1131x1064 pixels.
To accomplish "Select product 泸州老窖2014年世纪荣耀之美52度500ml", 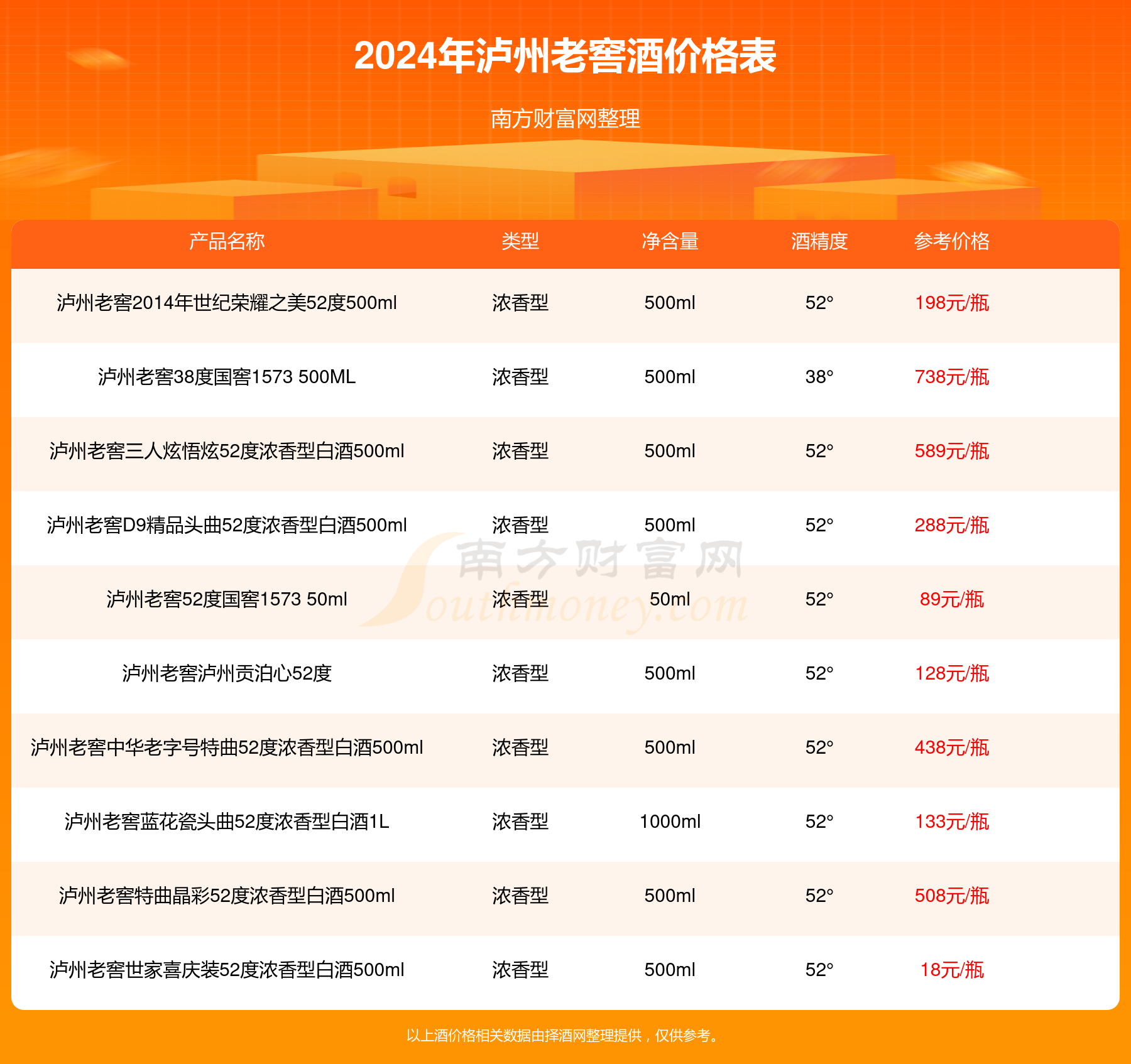I will coord(227,303).
